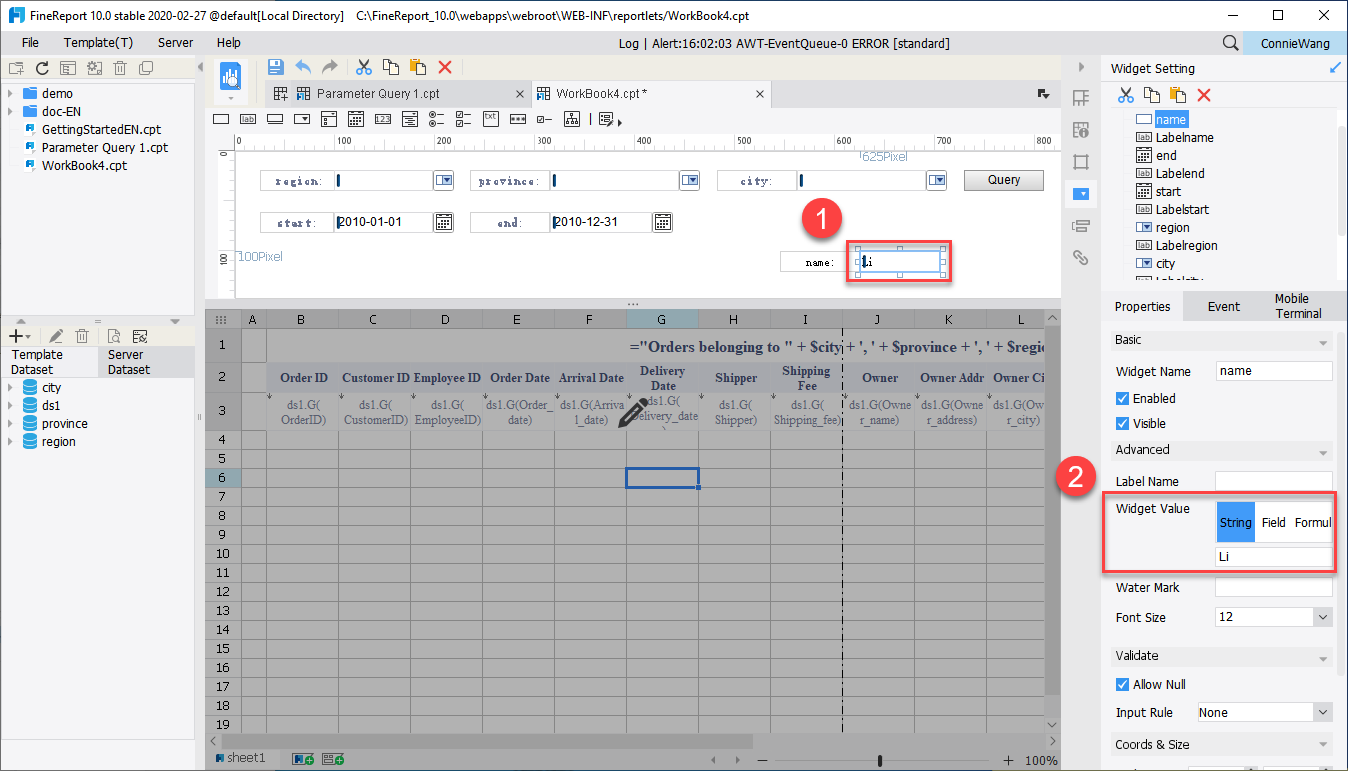
Task: Click the Copy icon in Widget Setting panel
Action: coord(1152,94)
